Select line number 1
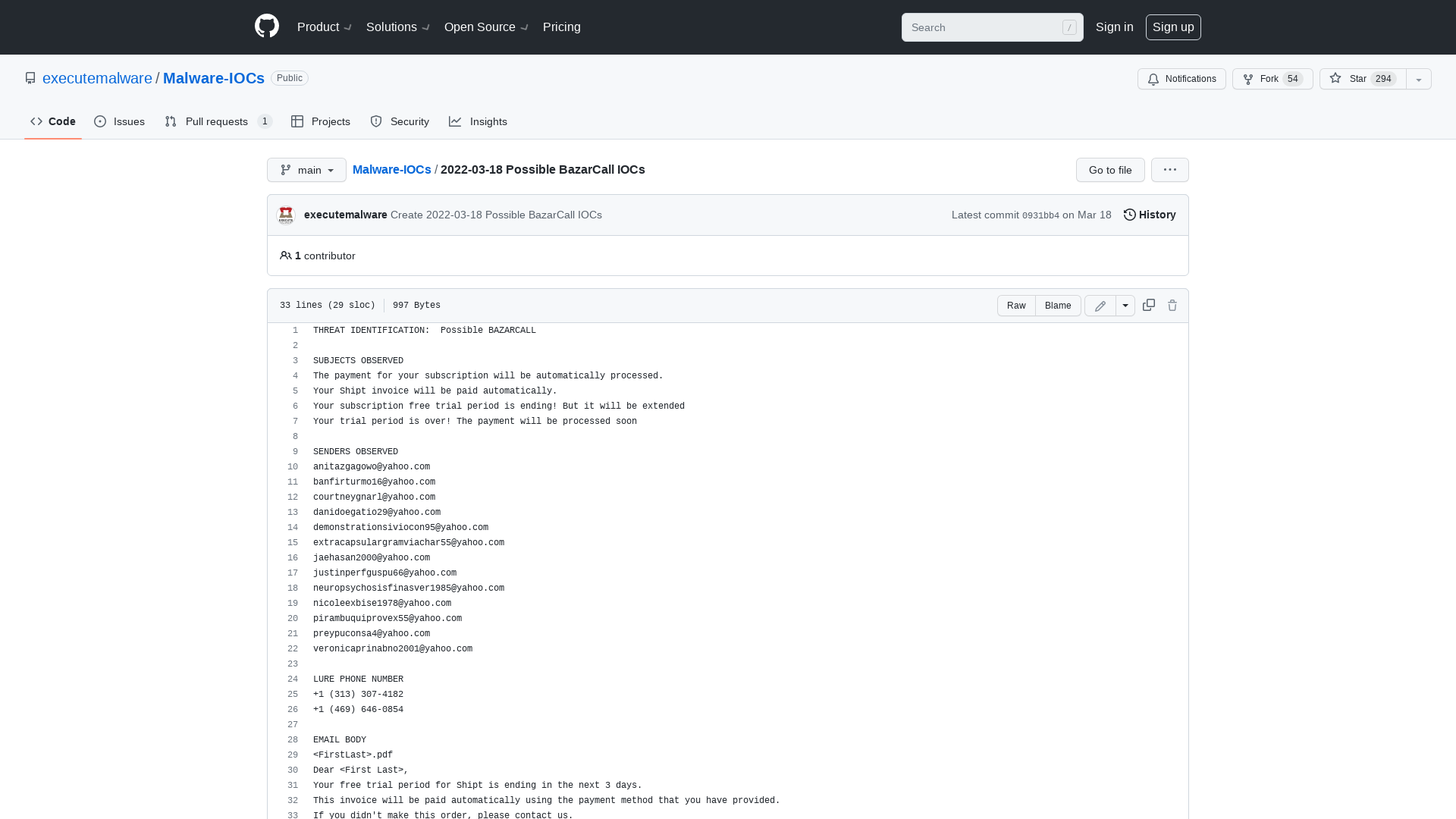 (x=295, y=331)
